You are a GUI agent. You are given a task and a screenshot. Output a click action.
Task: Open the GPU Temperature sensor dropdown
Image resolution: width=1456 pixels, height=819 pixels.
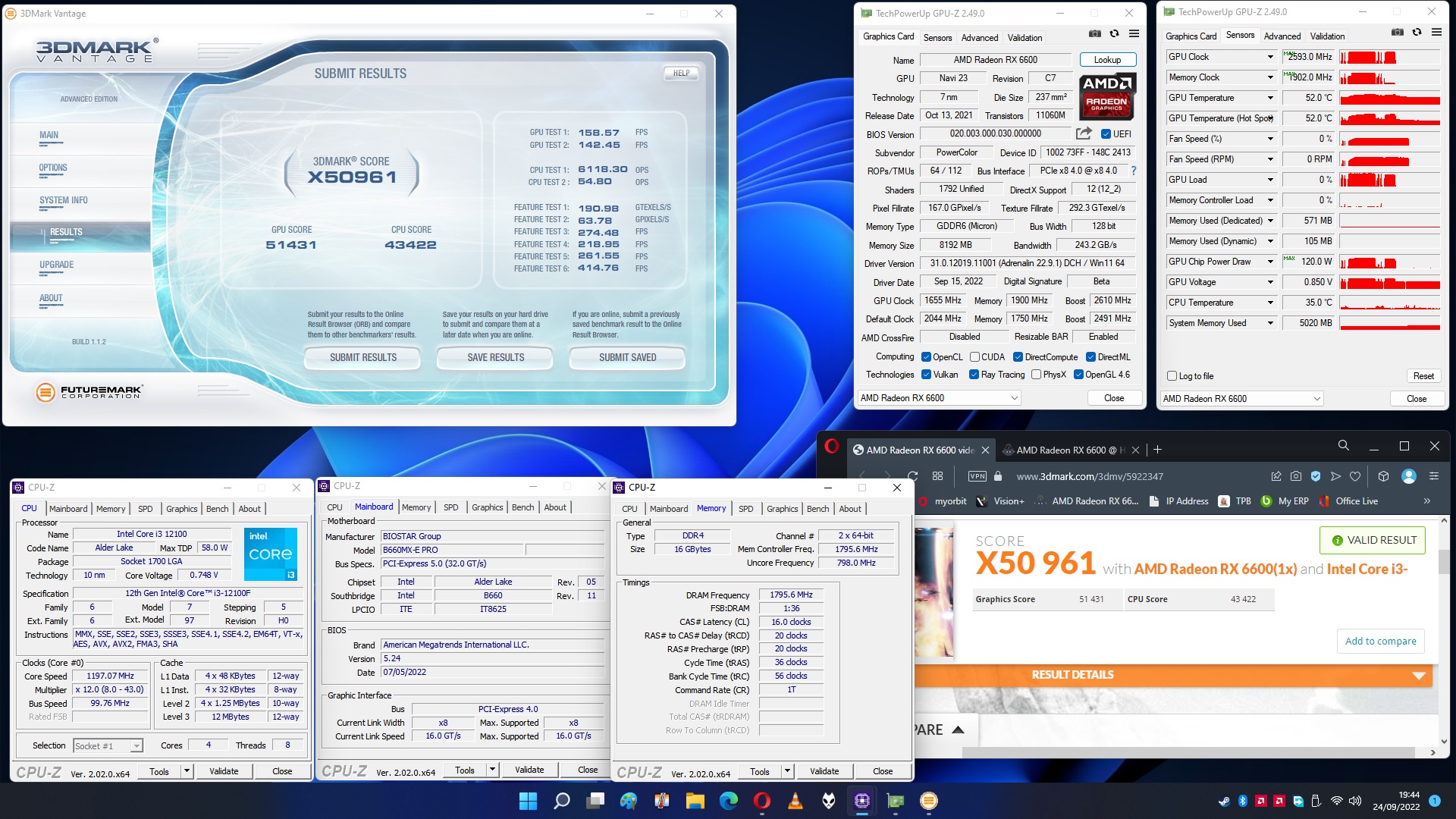tap(1270, 98)
